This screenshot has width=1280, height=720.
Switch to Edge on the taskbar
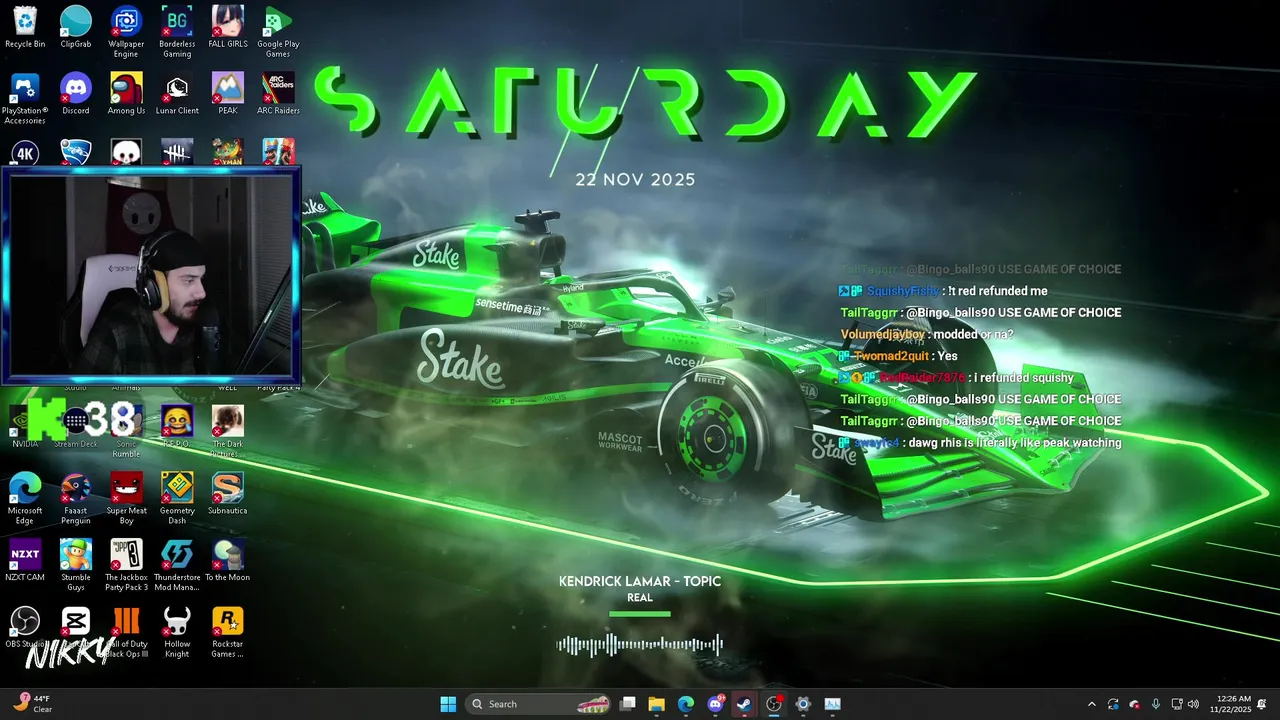click(686, 704)
